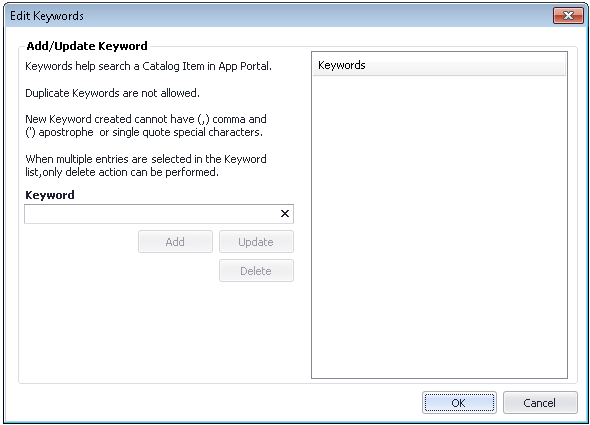Image resolution: width=590 pixels, height=425 pixels.
Task: Close the Edit Keywords dialog window
Action: (x=568, y=15)
